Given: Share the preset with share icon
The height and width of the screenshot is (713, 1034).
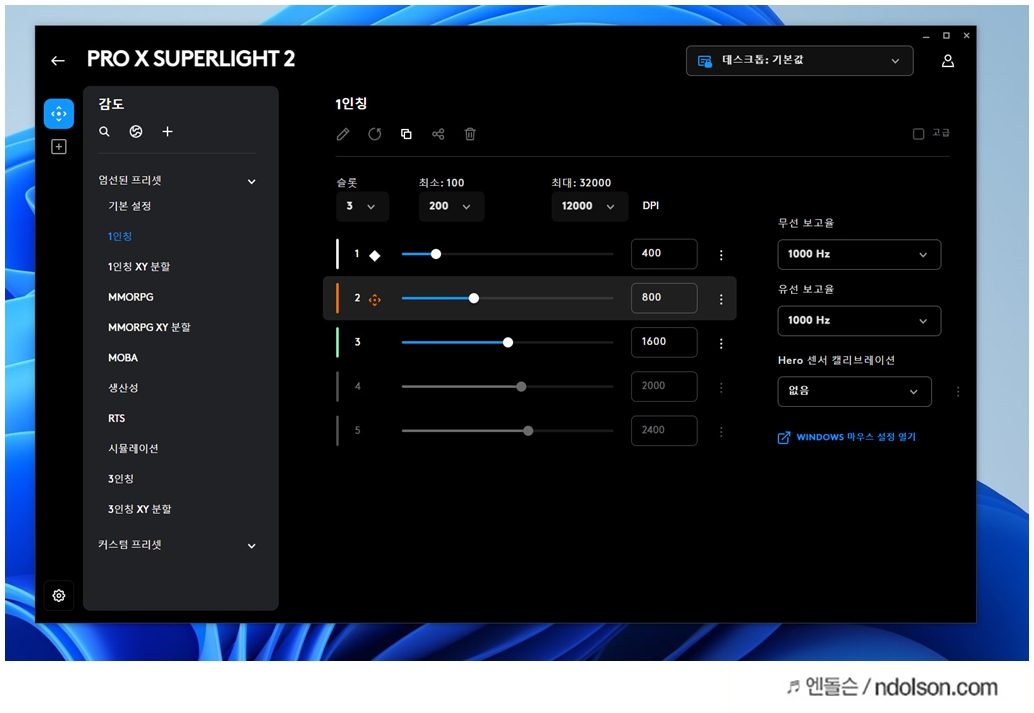Looking at the screenshot, I should coord(438,135).
